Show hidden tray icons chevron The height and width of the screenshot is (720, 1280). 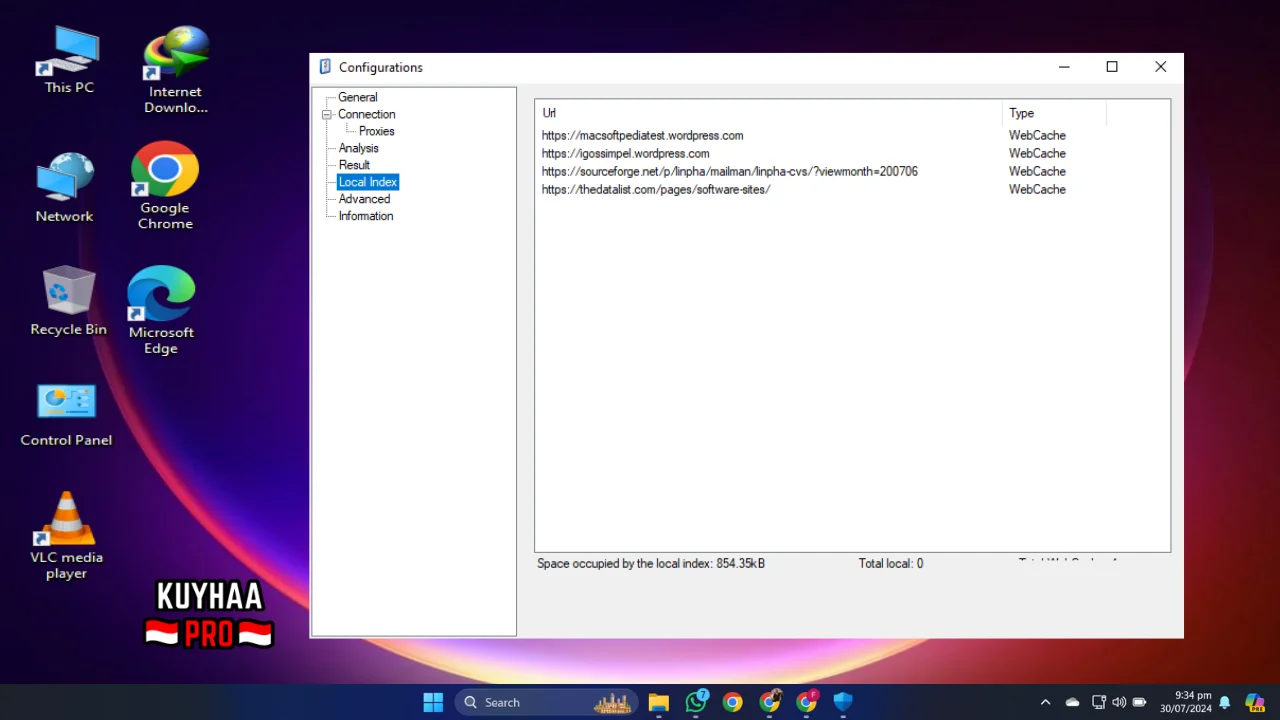[x=1046, y=702]
